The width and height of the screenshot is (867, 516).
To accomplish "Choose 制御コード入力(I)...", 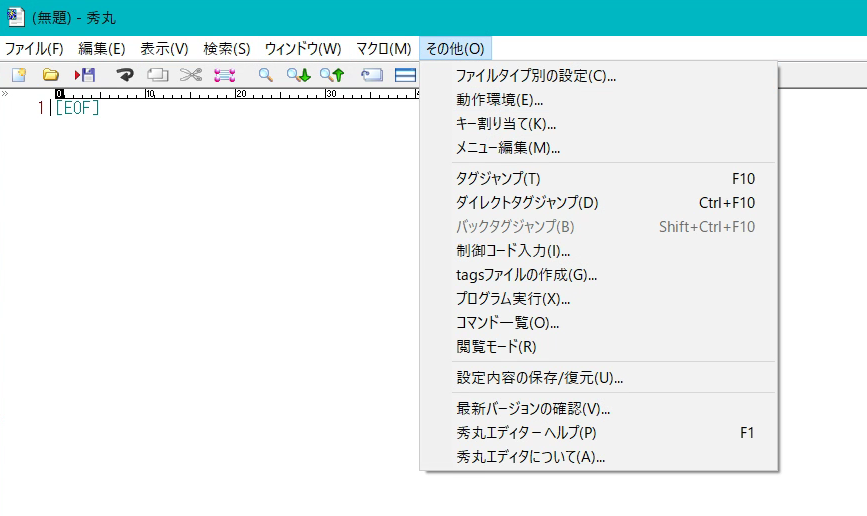I will [599, 251].
